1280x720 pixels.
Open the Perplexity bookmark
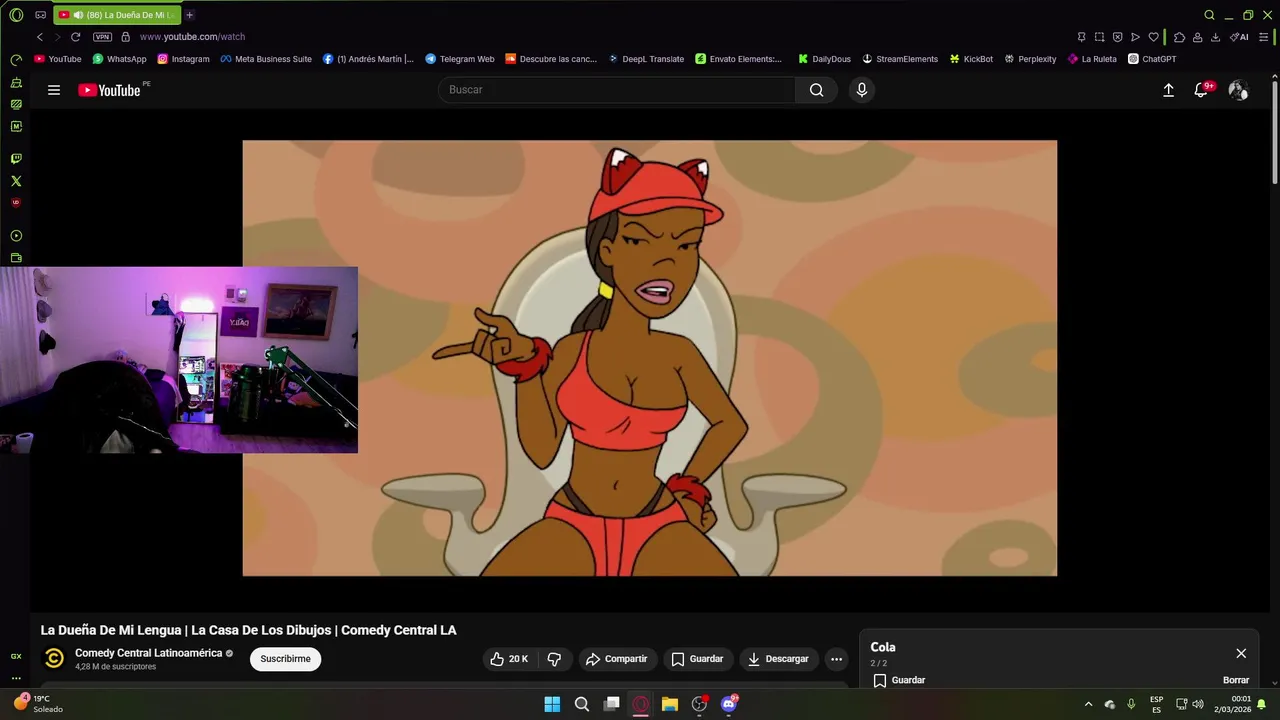1030,59
